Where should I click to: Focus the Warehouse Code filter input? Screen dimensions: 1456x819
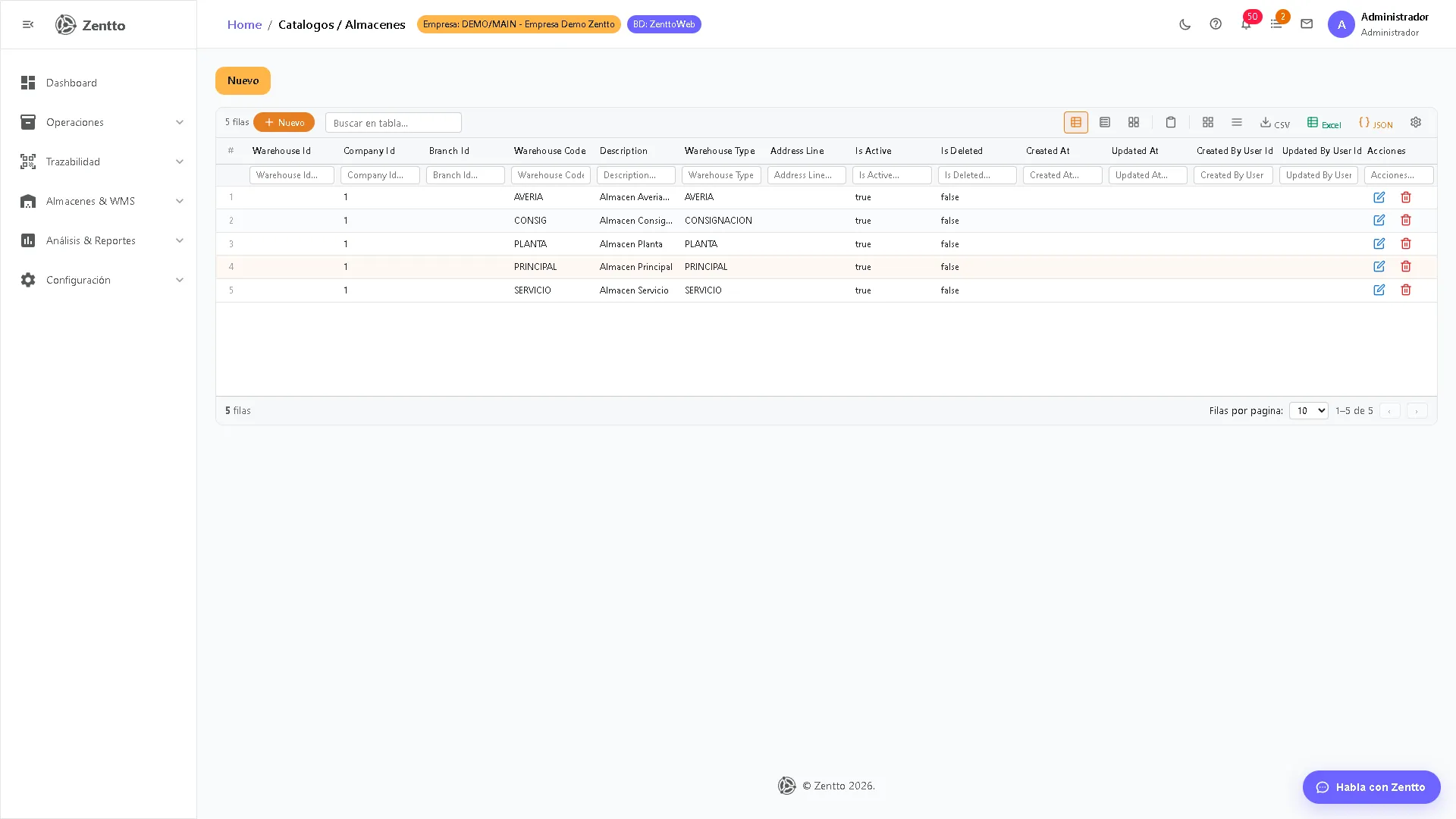click(x=551, y=175)
